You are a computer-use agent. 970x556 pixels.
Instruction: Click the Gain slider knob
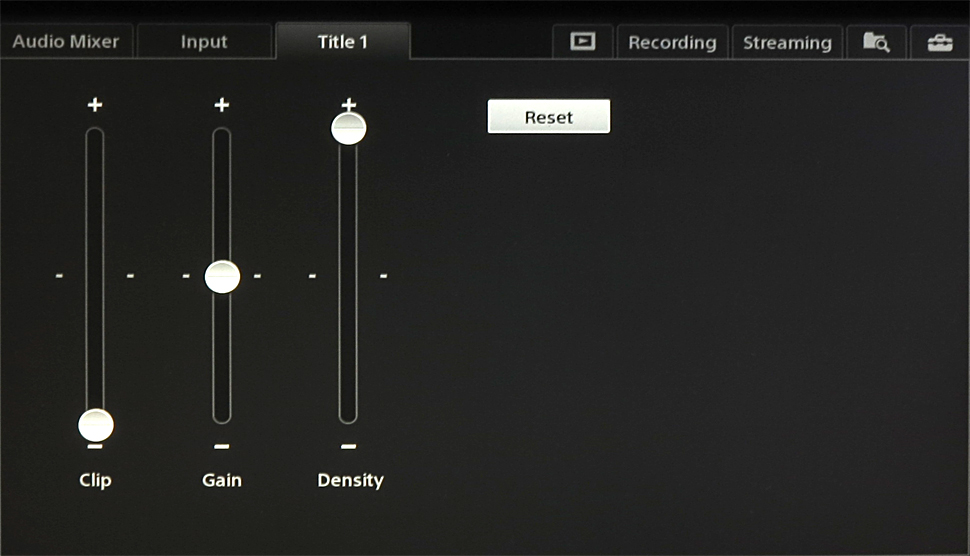pyautogui.click(x=222, y=277)
